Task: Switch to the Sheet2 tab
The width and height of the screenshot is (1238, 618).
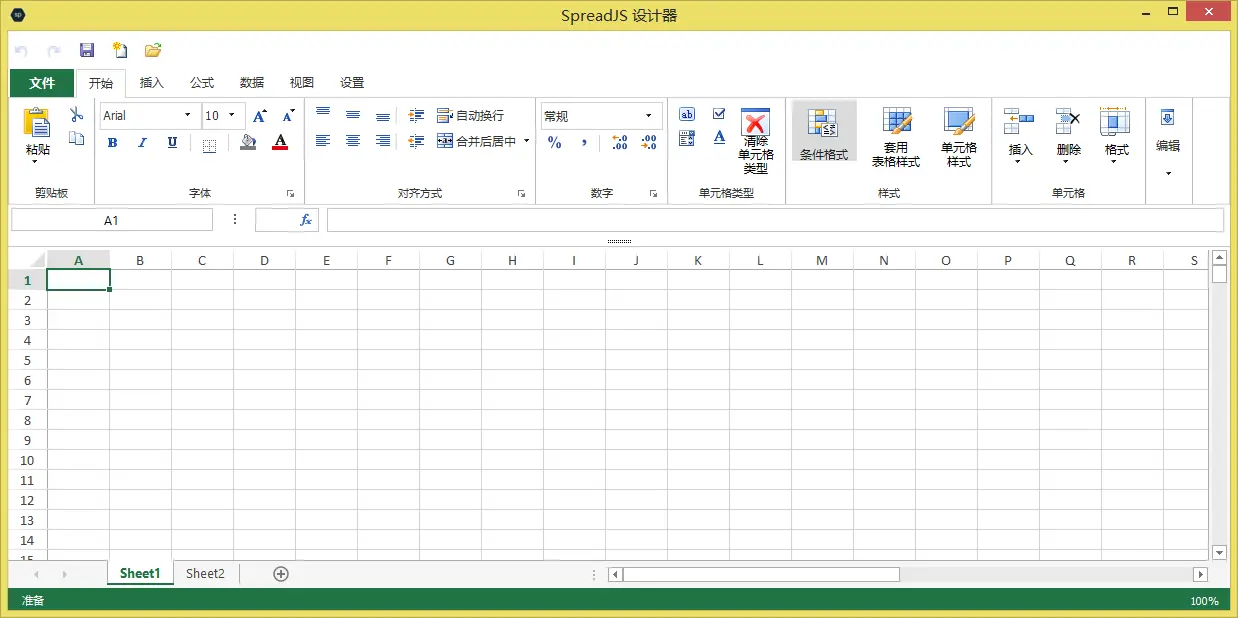Action: pos(205,573)
